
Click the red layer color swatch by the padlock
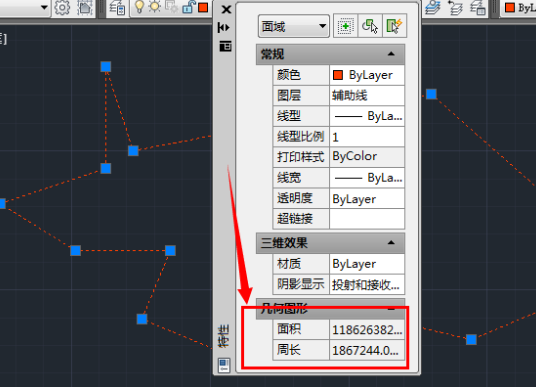[x=203, y=8]
